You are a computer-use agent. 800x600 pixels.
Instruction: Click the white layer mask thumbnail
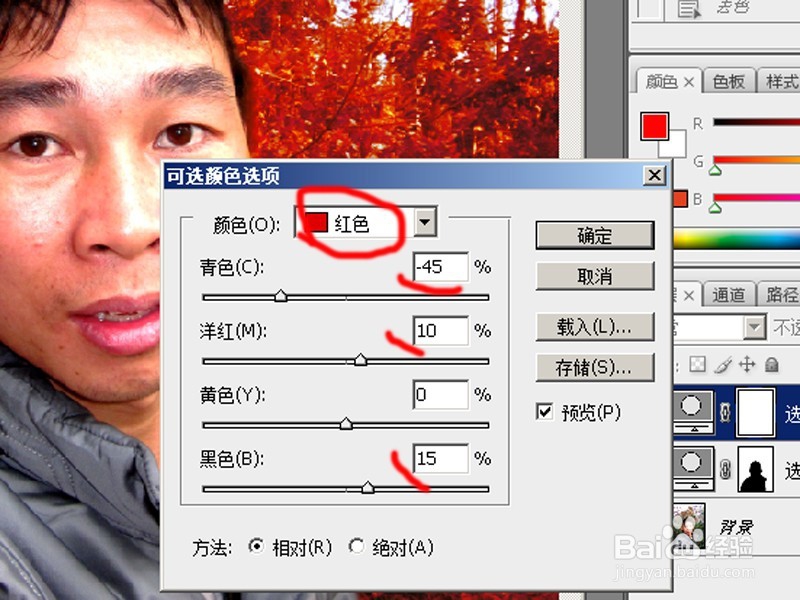pos(754,411)
